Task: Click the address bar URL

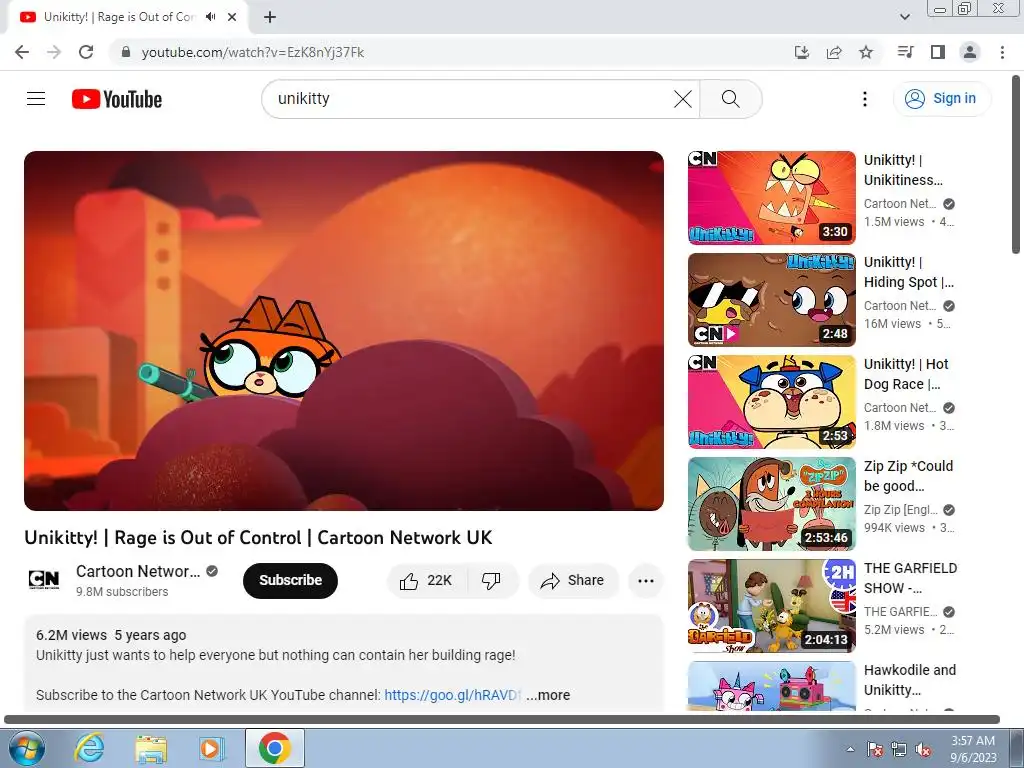Action: coord(253,52)
